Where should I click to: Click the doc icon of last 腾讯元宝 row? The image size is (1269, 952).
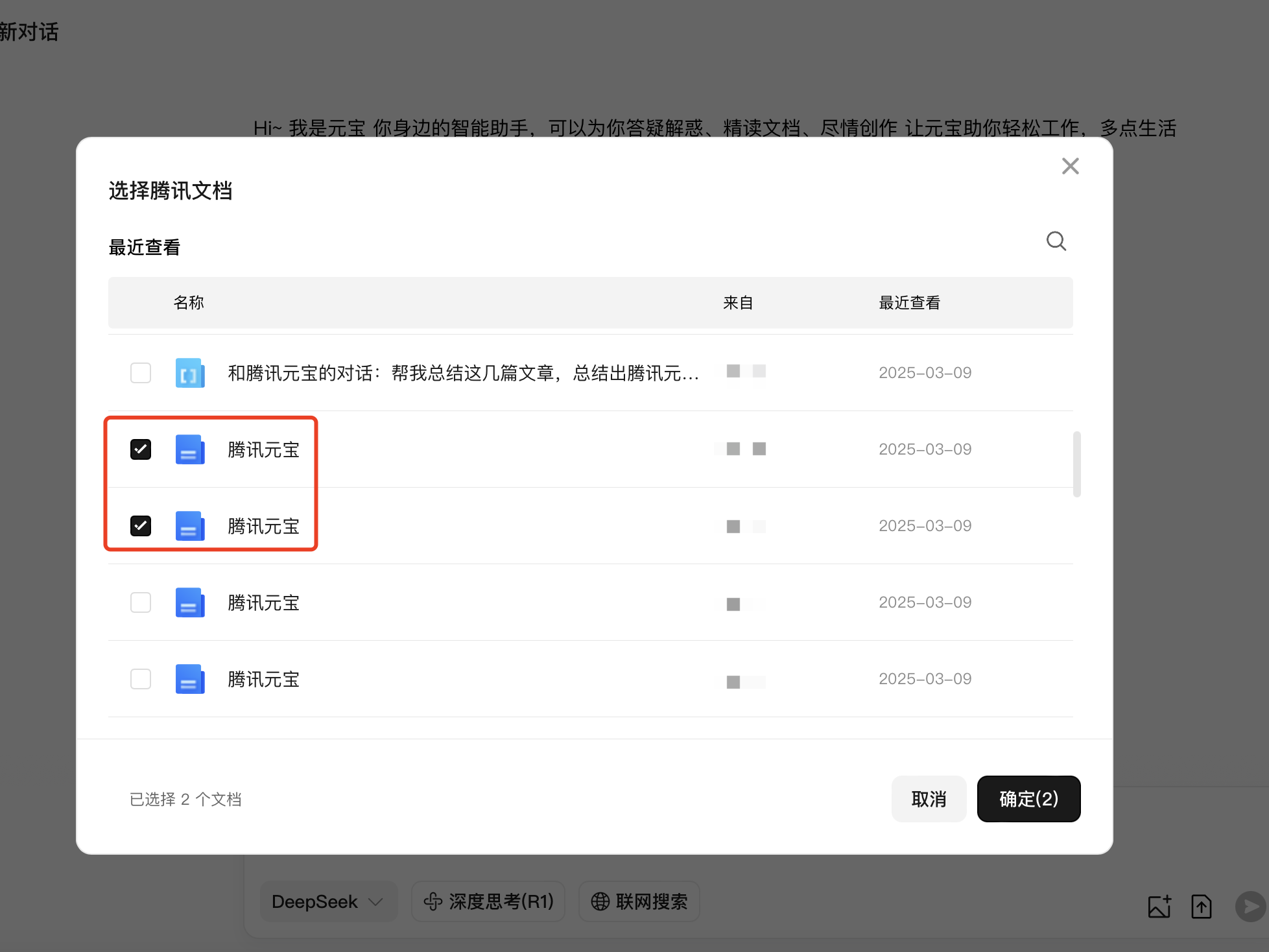coord(190,679)
